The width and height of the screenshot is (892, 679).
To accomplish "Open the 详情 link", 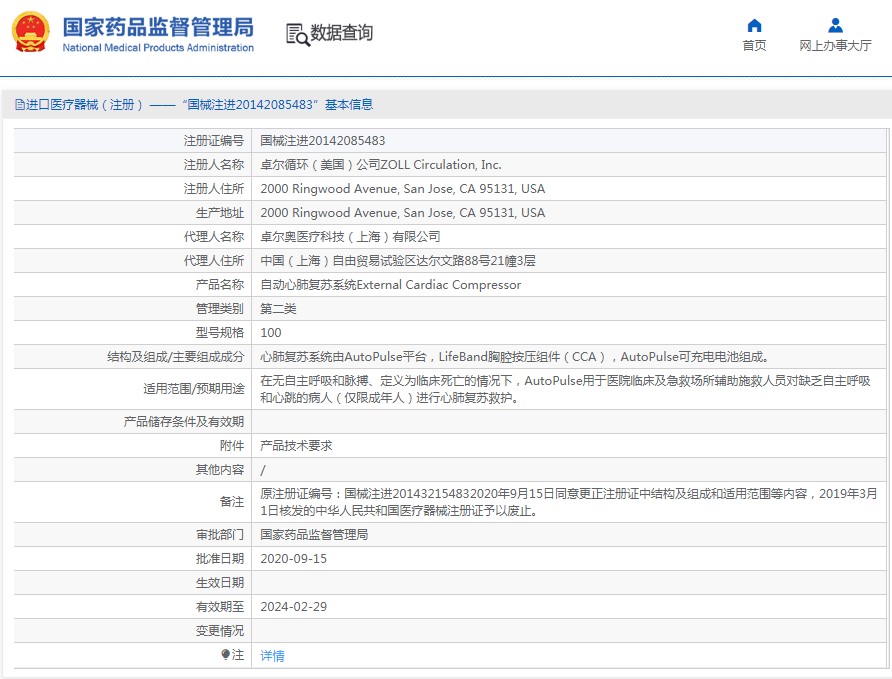I will (x=272, y=656).
